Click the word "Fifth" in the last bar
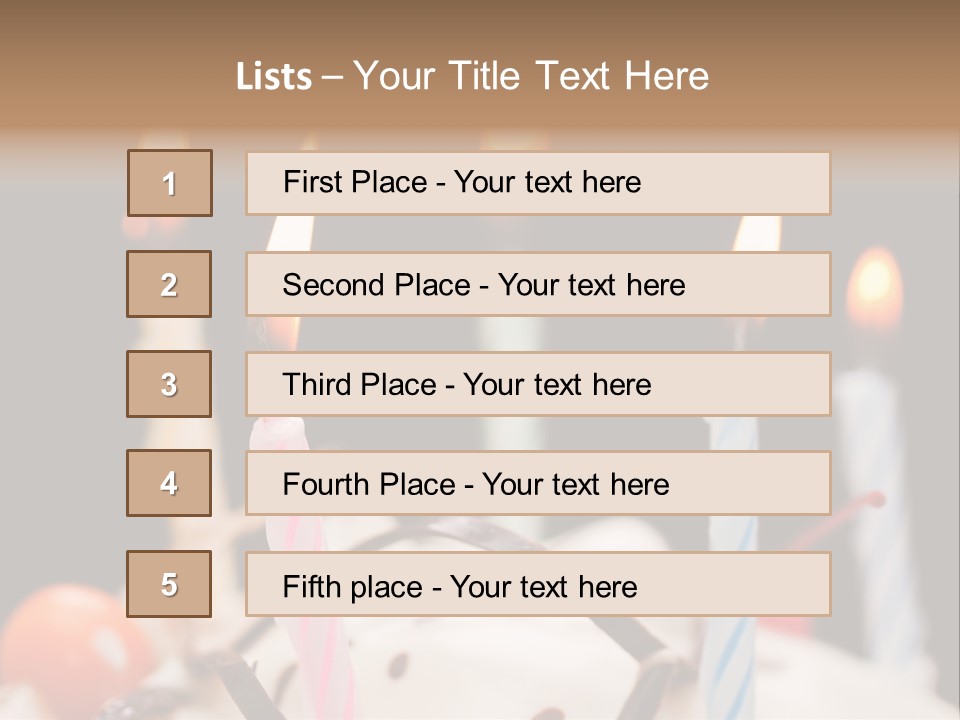This screenshot has width=960, height=720. tap(311, 585)
